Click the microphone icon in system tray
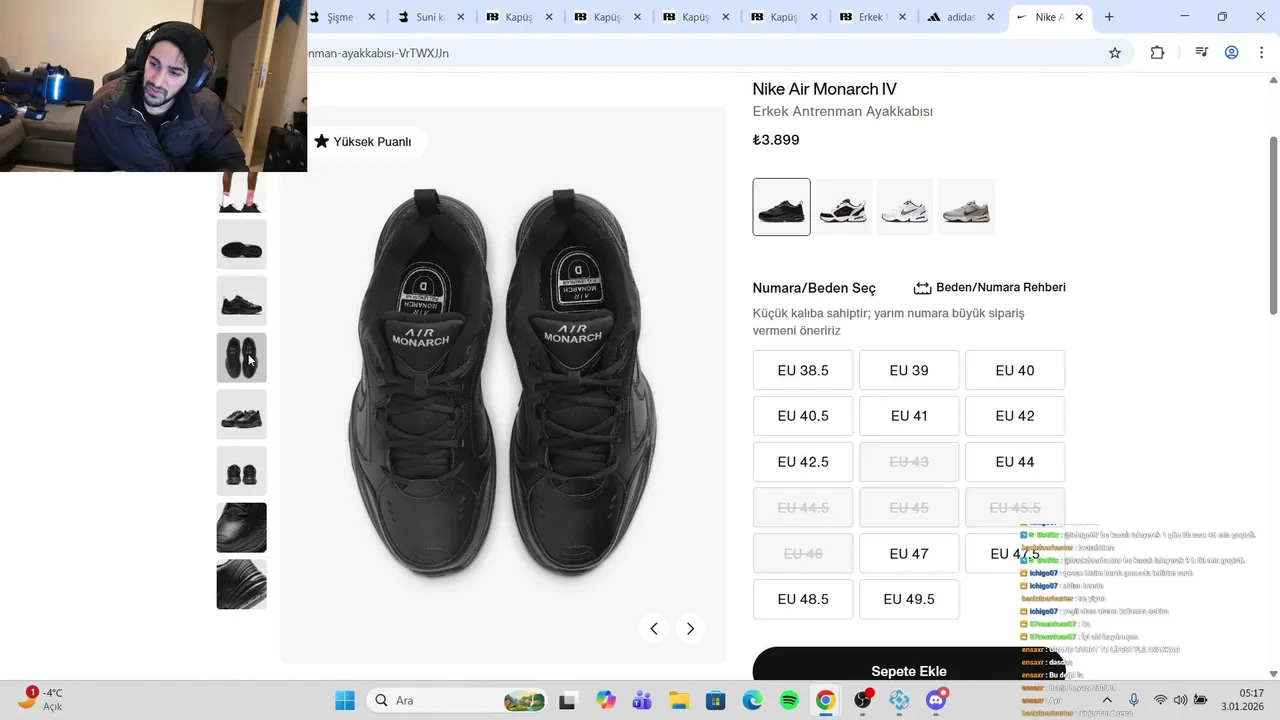1280x720 pixels. (x=1134, y=700)
